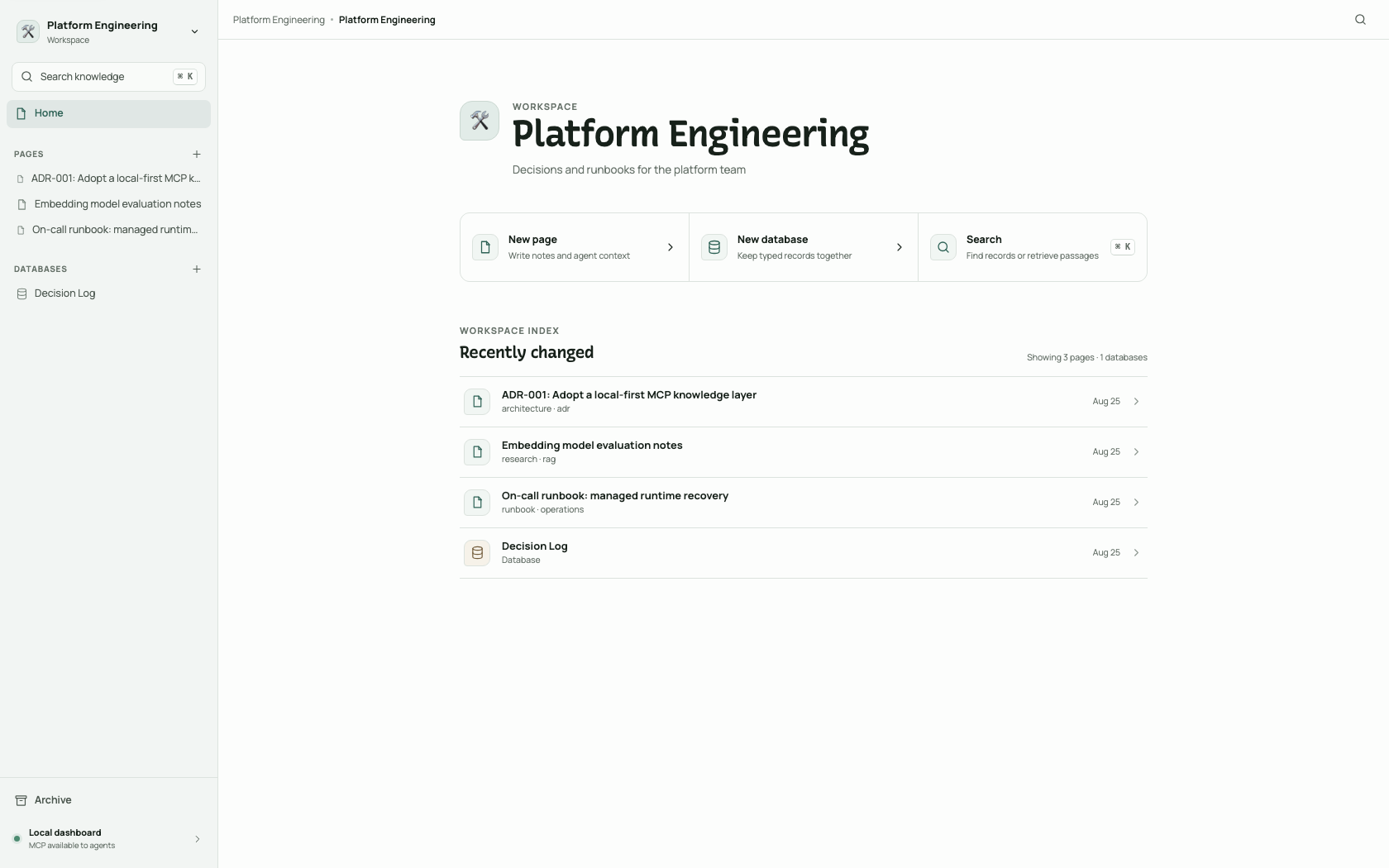Viewport: 1389px width, 868px height.
Task: Click the Platform Engineering workspace tools icon in sidebar
Action: [28, 31]
